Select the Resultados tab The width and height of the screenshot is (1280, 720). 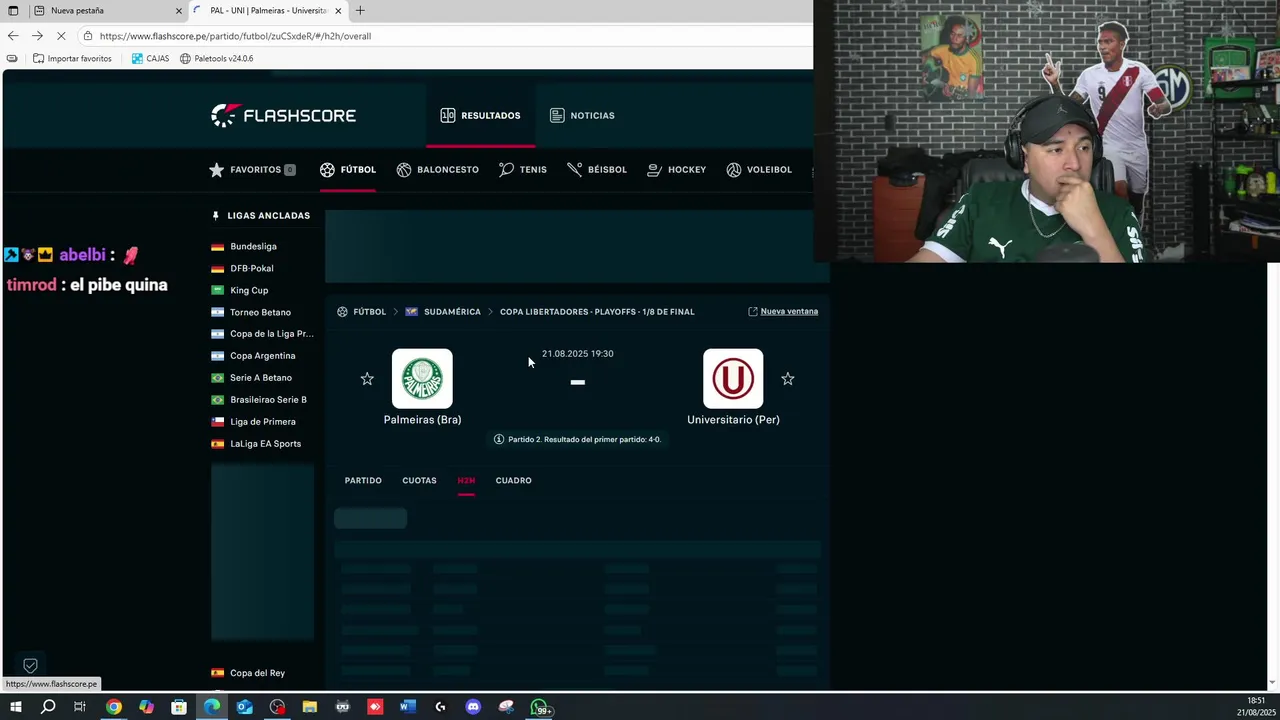click(x=480, y=115)
